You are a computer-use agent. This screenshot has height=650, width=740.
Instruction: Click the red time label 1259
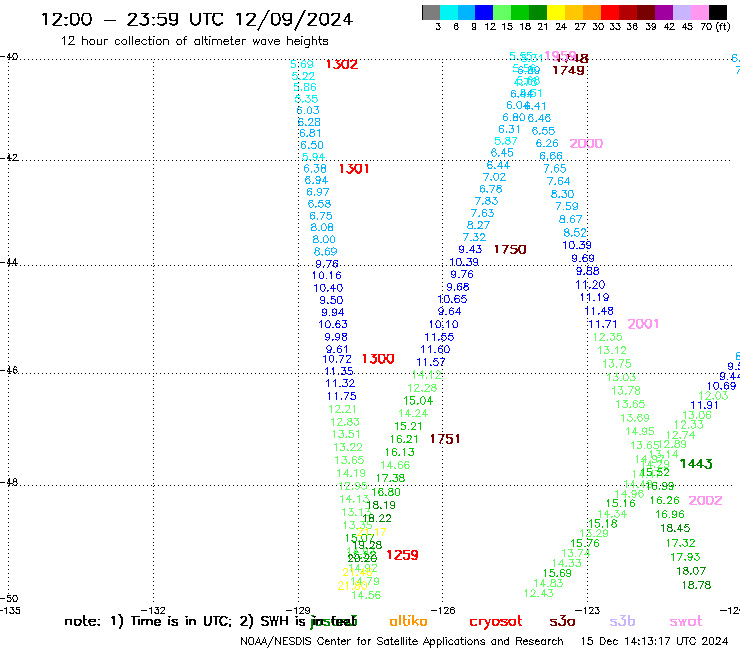[403, 555]
